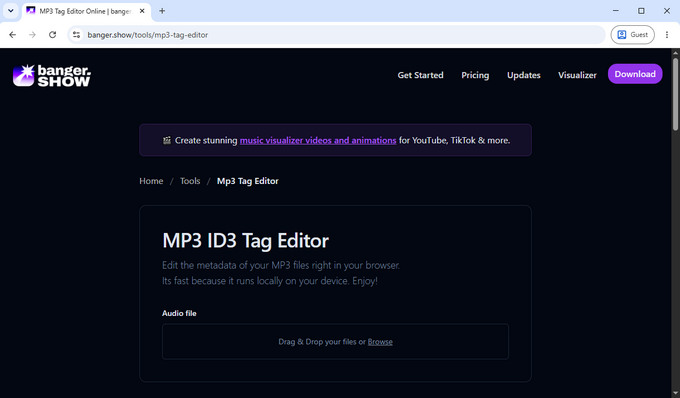
Task: Click the scrollbar down arrow
Action: (675, 394)
